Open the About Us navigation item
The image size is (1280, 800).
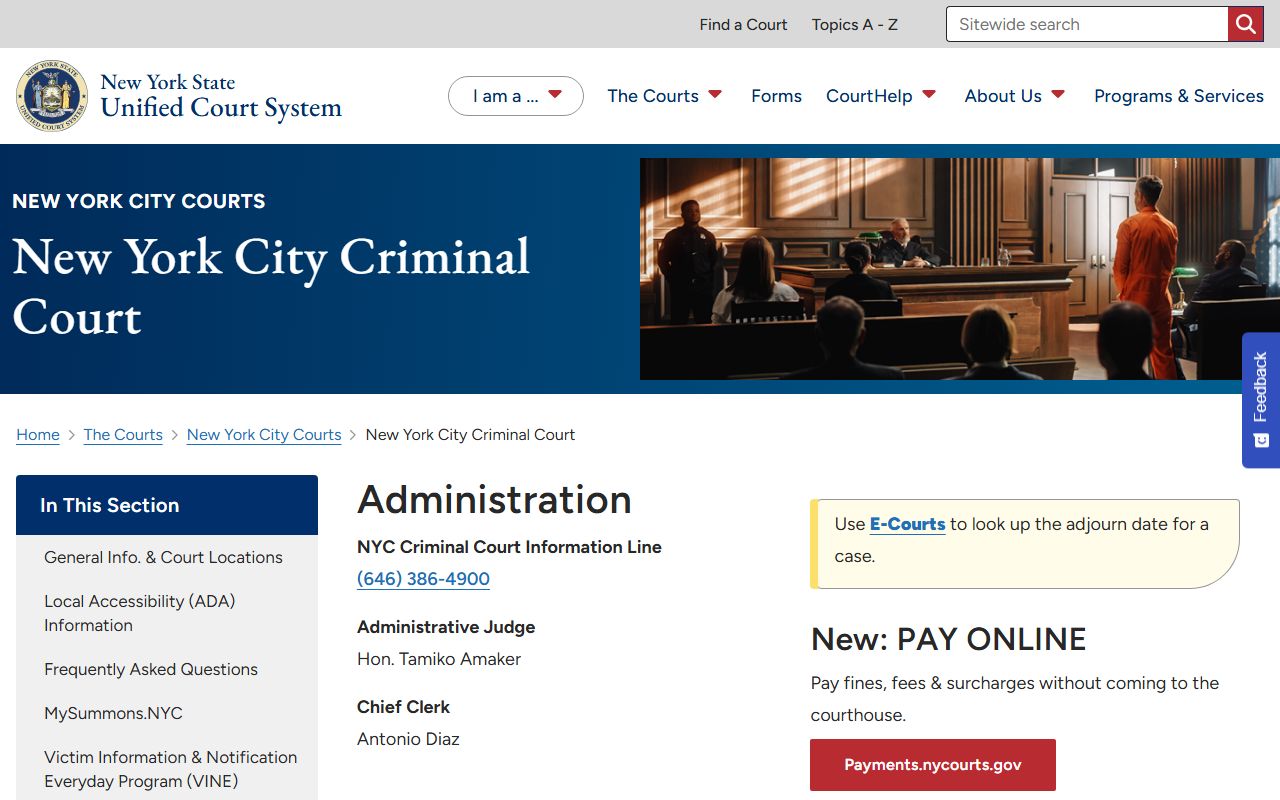(1003, 96)
